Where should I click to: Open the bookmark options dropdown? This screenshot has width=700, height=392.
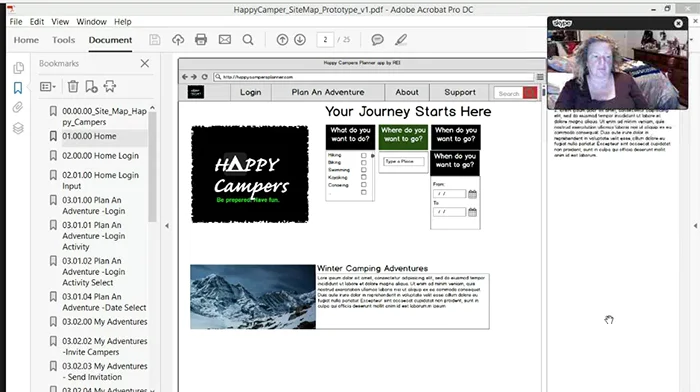pos(48,87)
